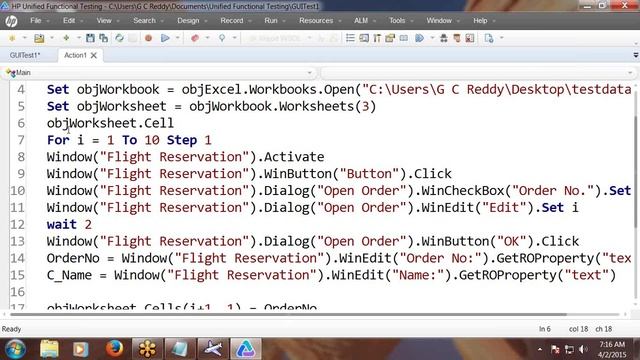Click the 'For i = 1 To 10 Step 1' line
Screen dimensions: 640x360
tap(129, 140)
